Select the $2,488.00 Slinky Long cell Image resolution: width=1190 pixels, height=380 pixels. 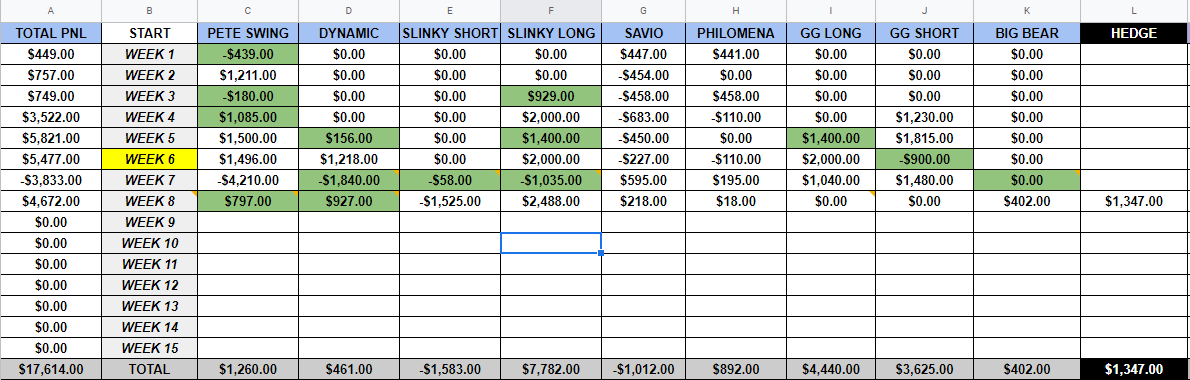click(551, 201)
